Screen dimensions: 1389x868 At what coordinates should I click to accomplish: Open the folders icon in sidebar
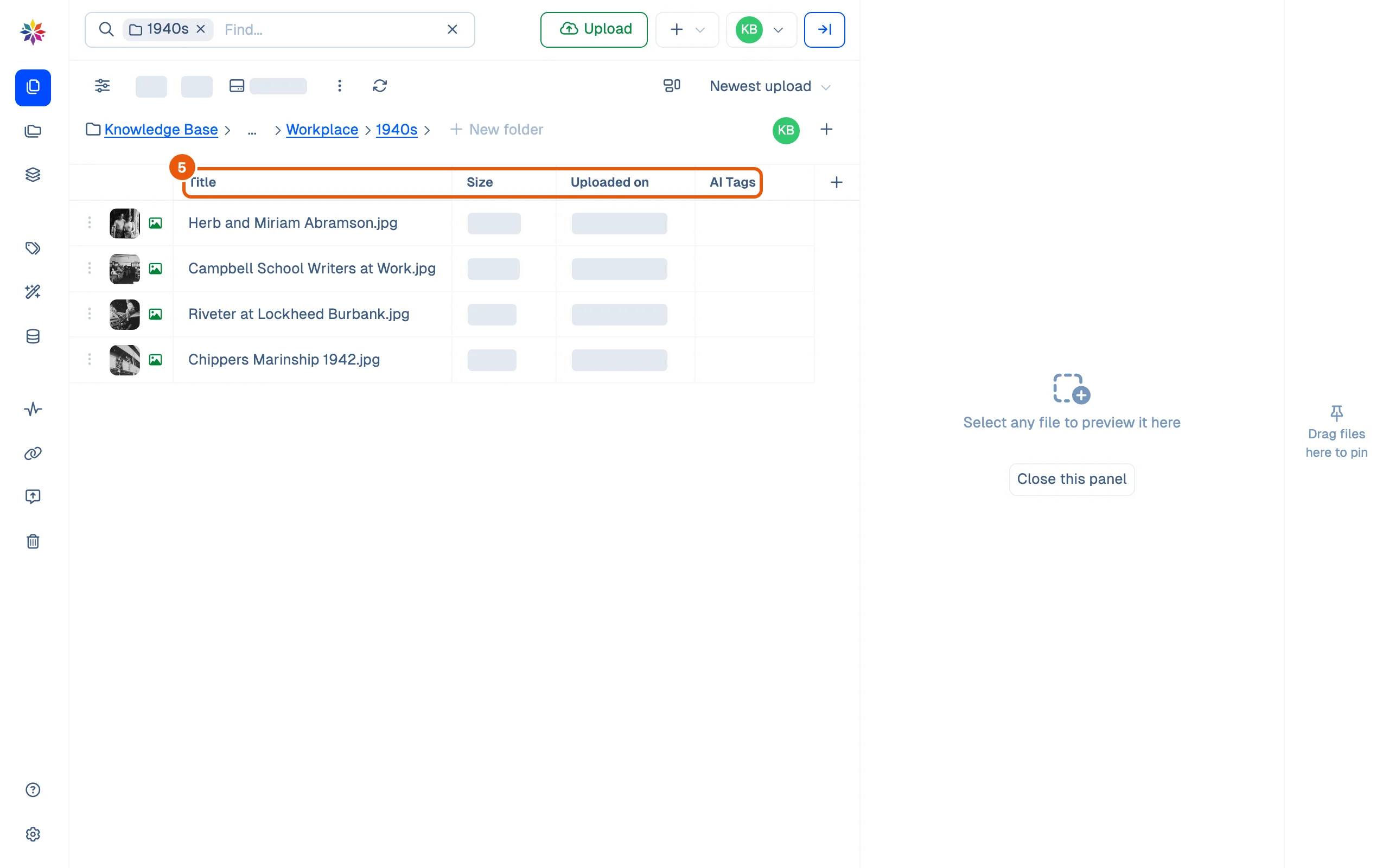pos(33,131)
